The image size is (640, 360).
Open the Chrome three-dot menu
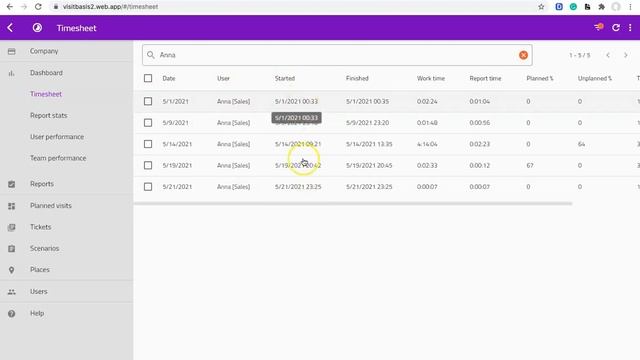tap(630, 7)
